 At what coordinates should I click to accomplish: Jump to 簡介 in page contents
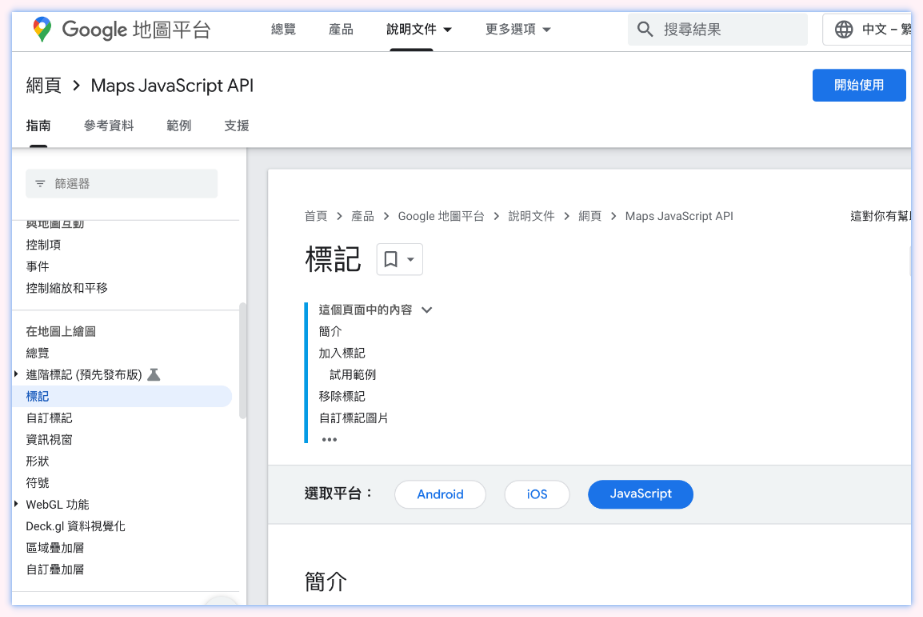(x=330, y=331)
